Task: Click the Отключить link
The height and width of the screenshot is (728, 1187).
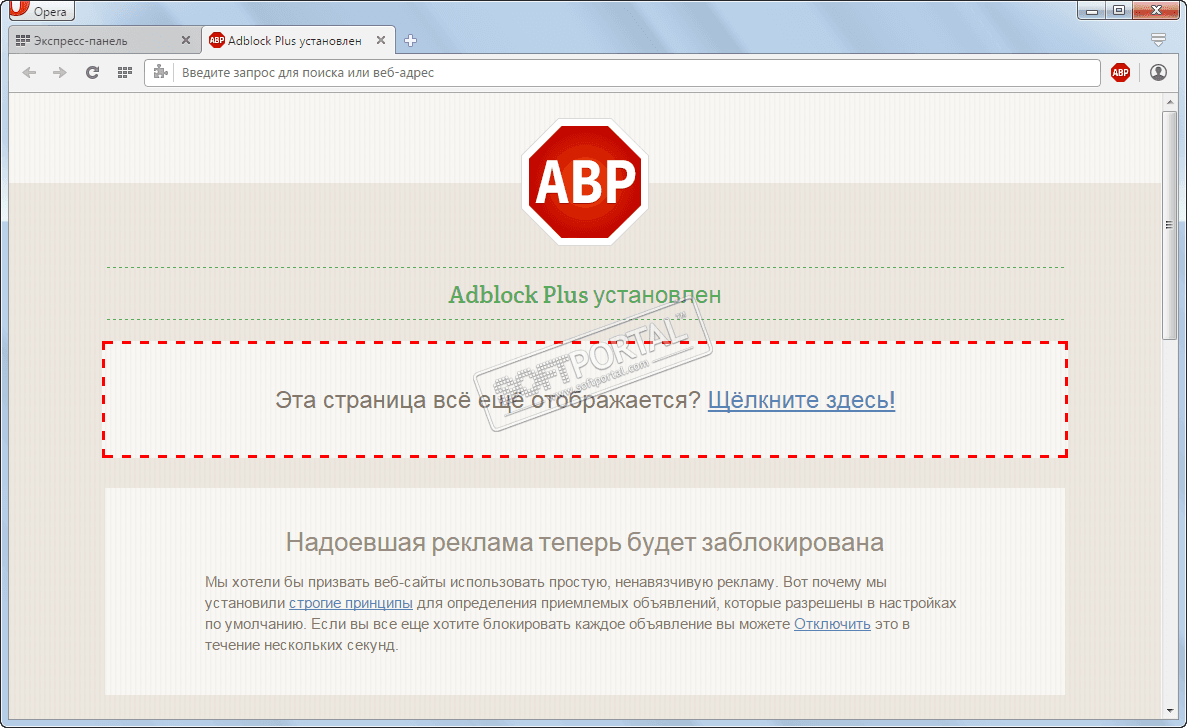Action: (x=832, y=624)
